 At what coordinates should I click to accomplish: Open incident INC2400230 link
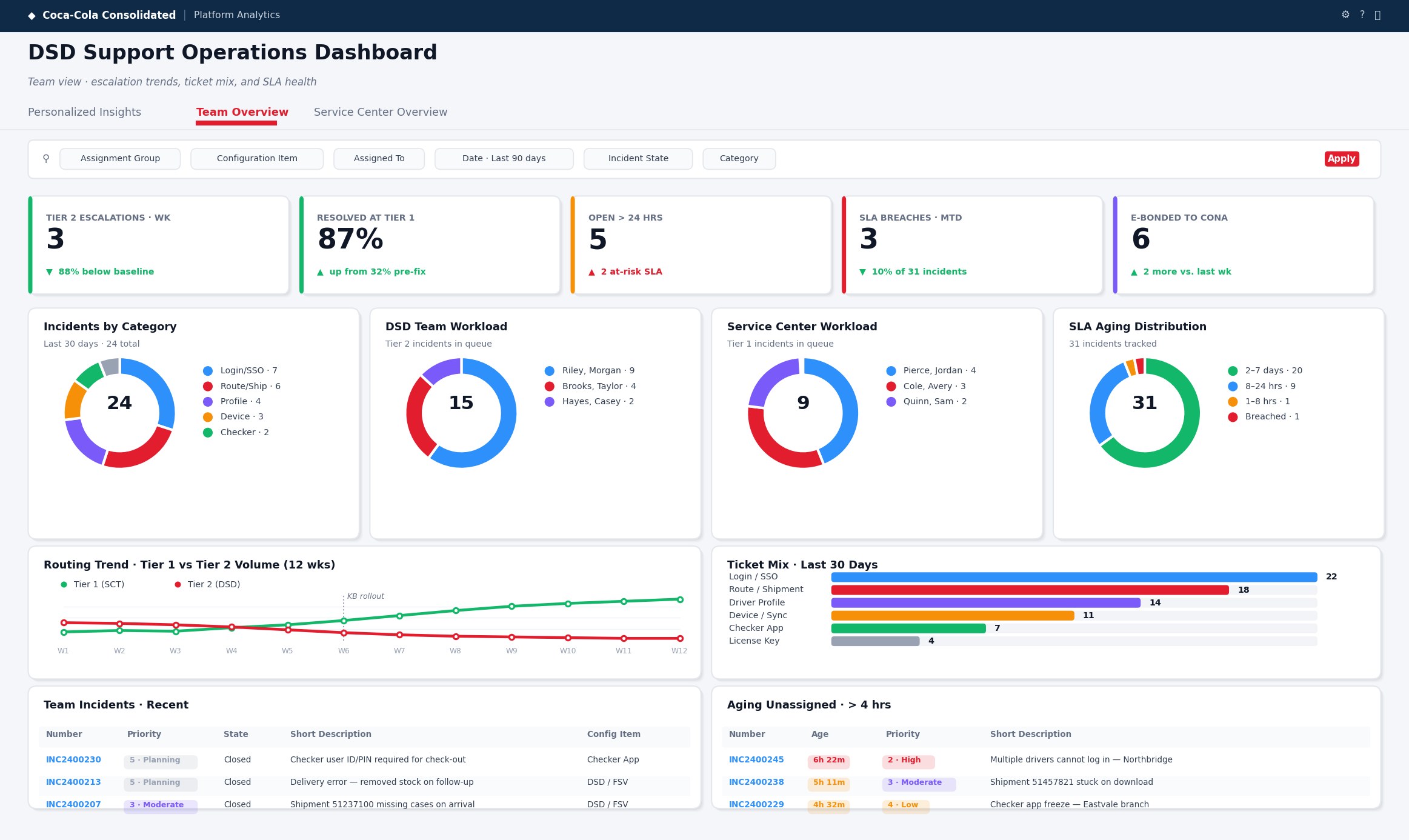[73, 759]
